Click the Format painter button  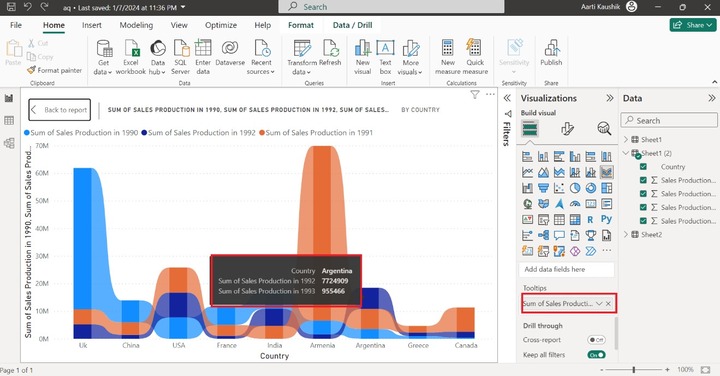[x=55, y=70]
